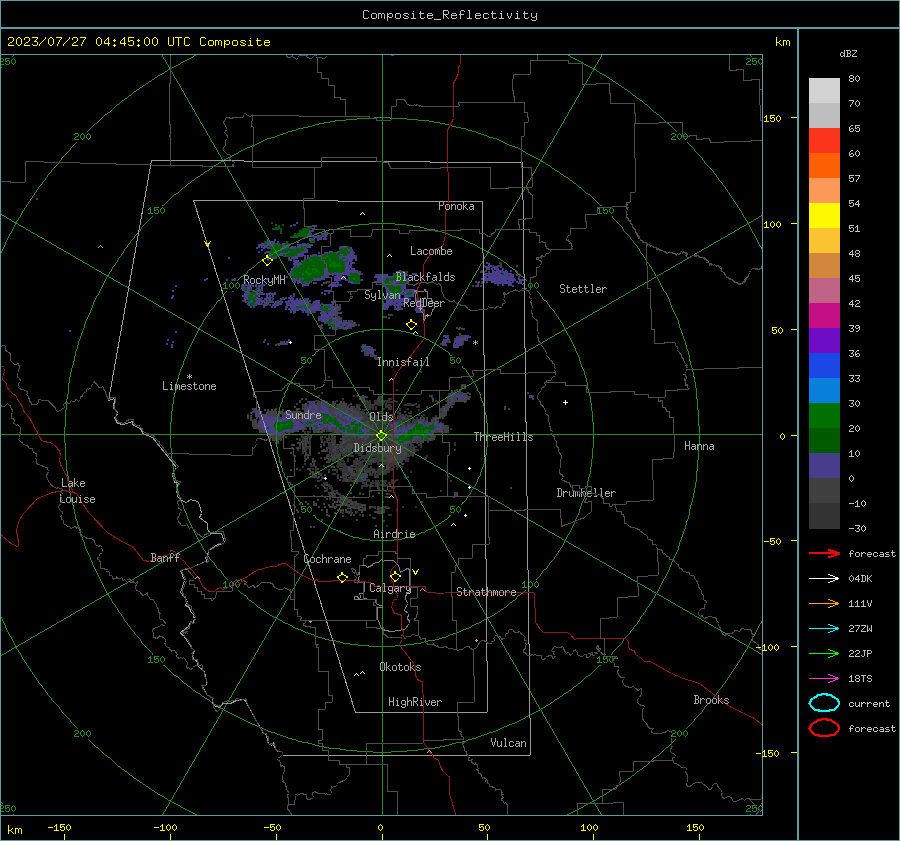Click the yellow diamond marker above Calgary
The width and height of the screenshot is (900, 841).
(x=395, y=576)
